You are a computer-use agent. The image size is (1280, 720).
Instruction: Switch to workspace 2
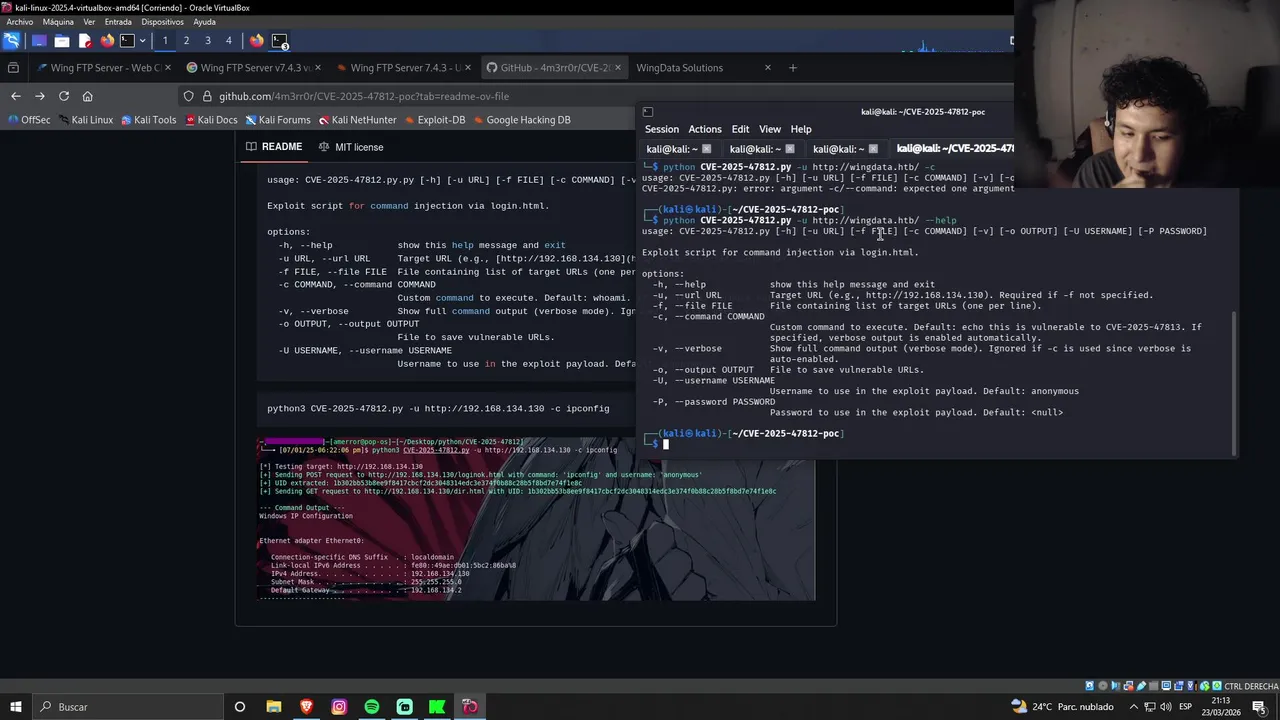[186, 41]
